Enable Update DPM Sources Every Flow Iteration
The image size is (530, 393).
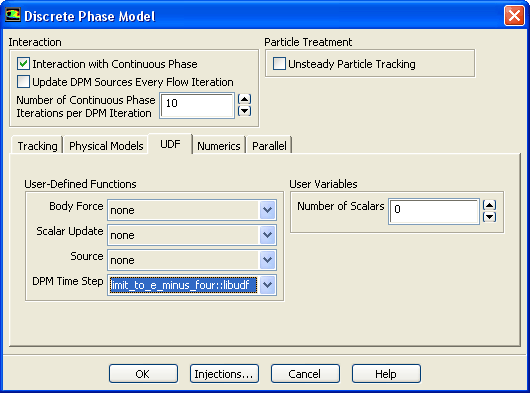point(23,81)
